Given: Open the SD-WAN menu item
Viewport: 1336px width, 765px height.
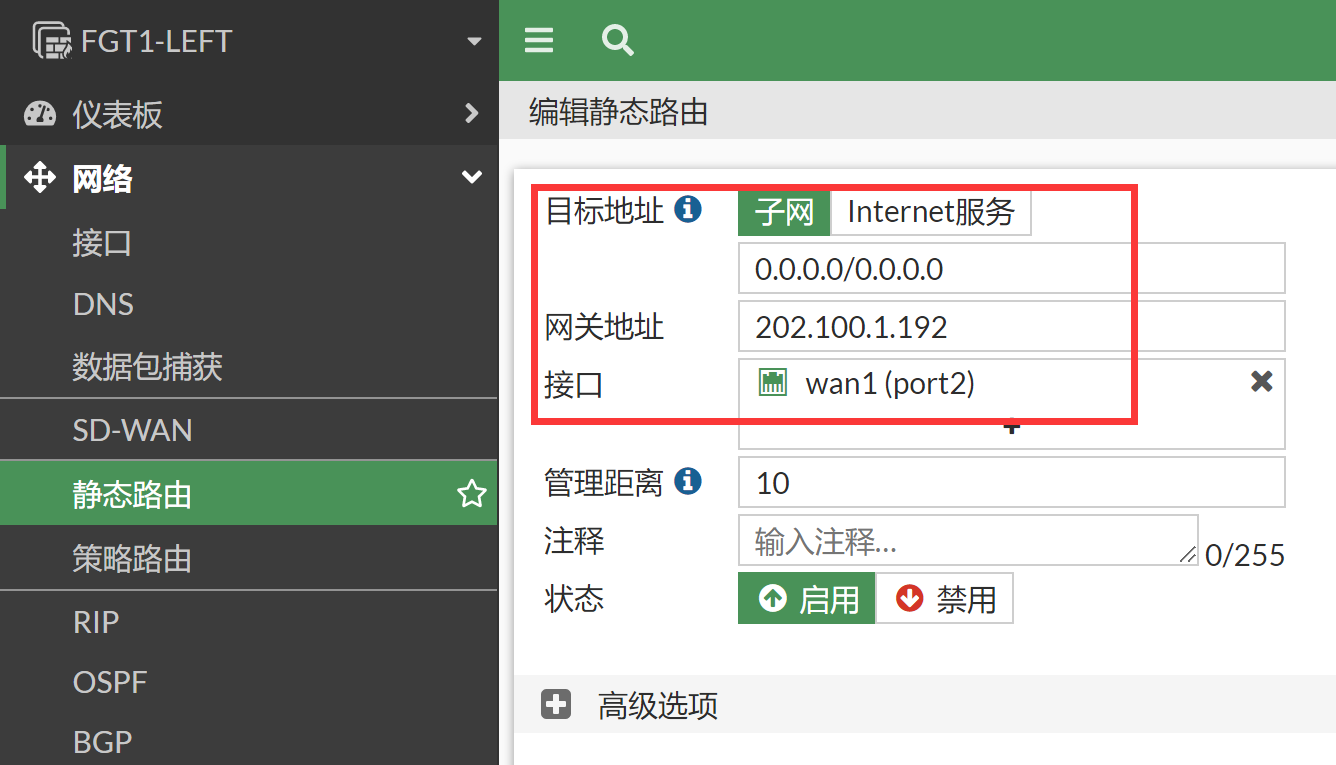Looking at the screenshot, I should click(132, 430).
